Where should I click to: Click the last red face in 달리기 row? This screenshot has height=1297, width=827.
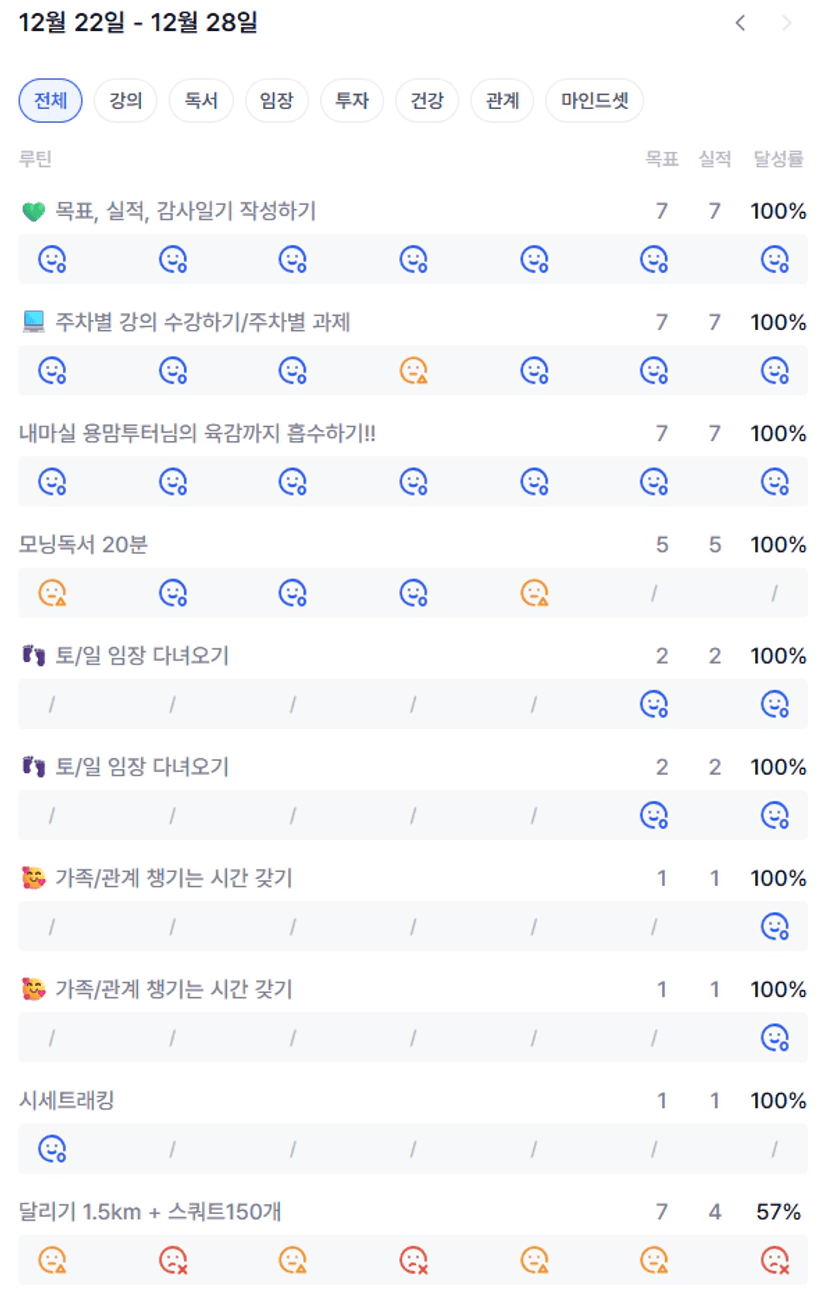coord(774,1260)
